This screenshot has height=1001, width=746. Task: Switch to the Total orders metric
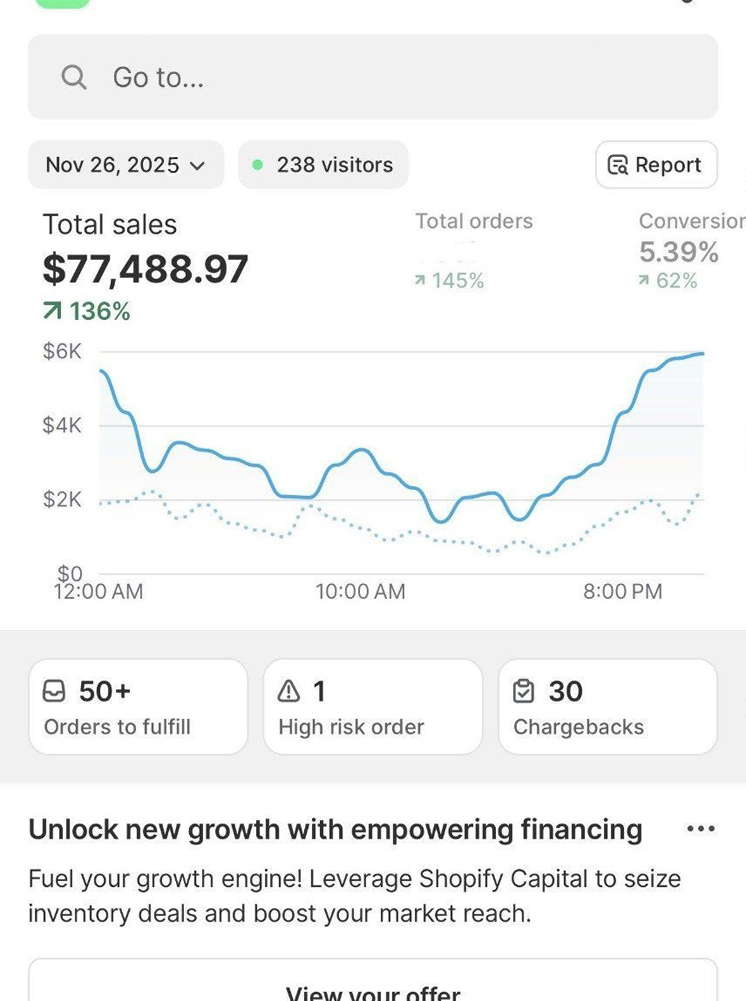pos(474,222)
